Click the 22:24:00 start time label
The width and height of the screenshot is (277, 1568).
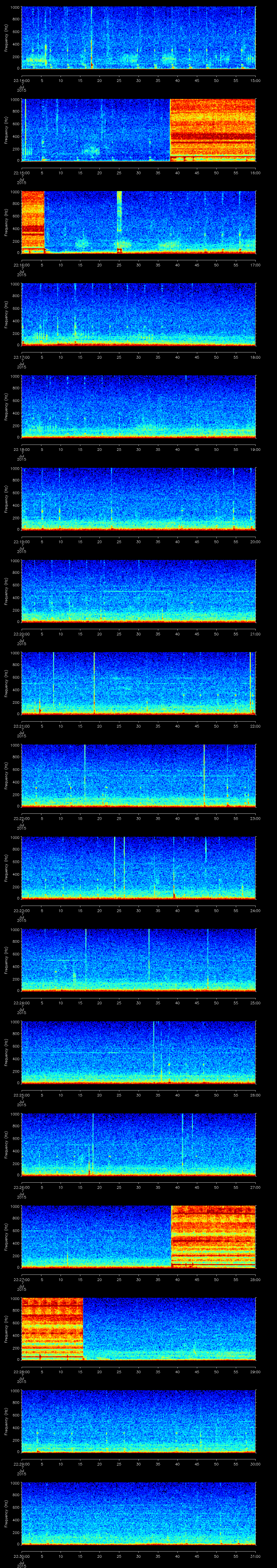22,1003
